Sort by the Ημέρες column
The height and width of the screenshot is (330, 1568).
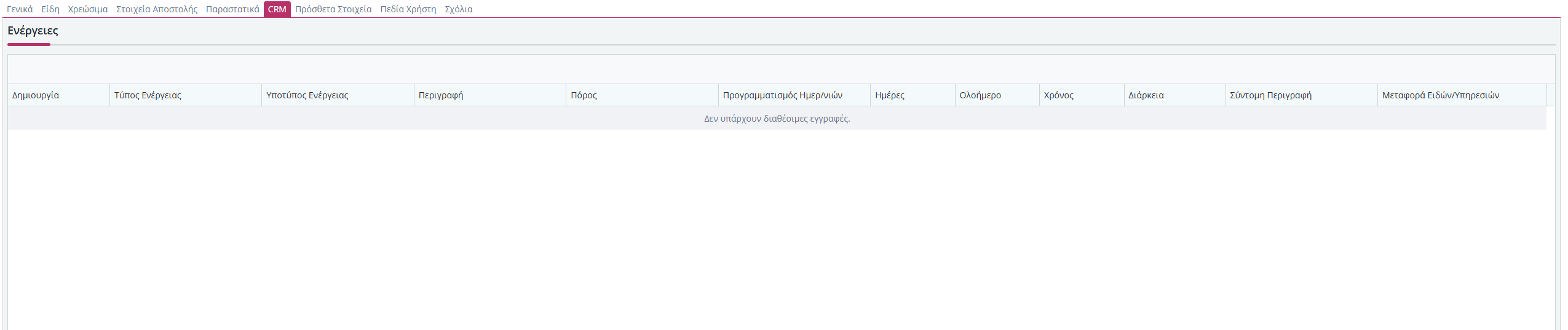click(889, 95)
